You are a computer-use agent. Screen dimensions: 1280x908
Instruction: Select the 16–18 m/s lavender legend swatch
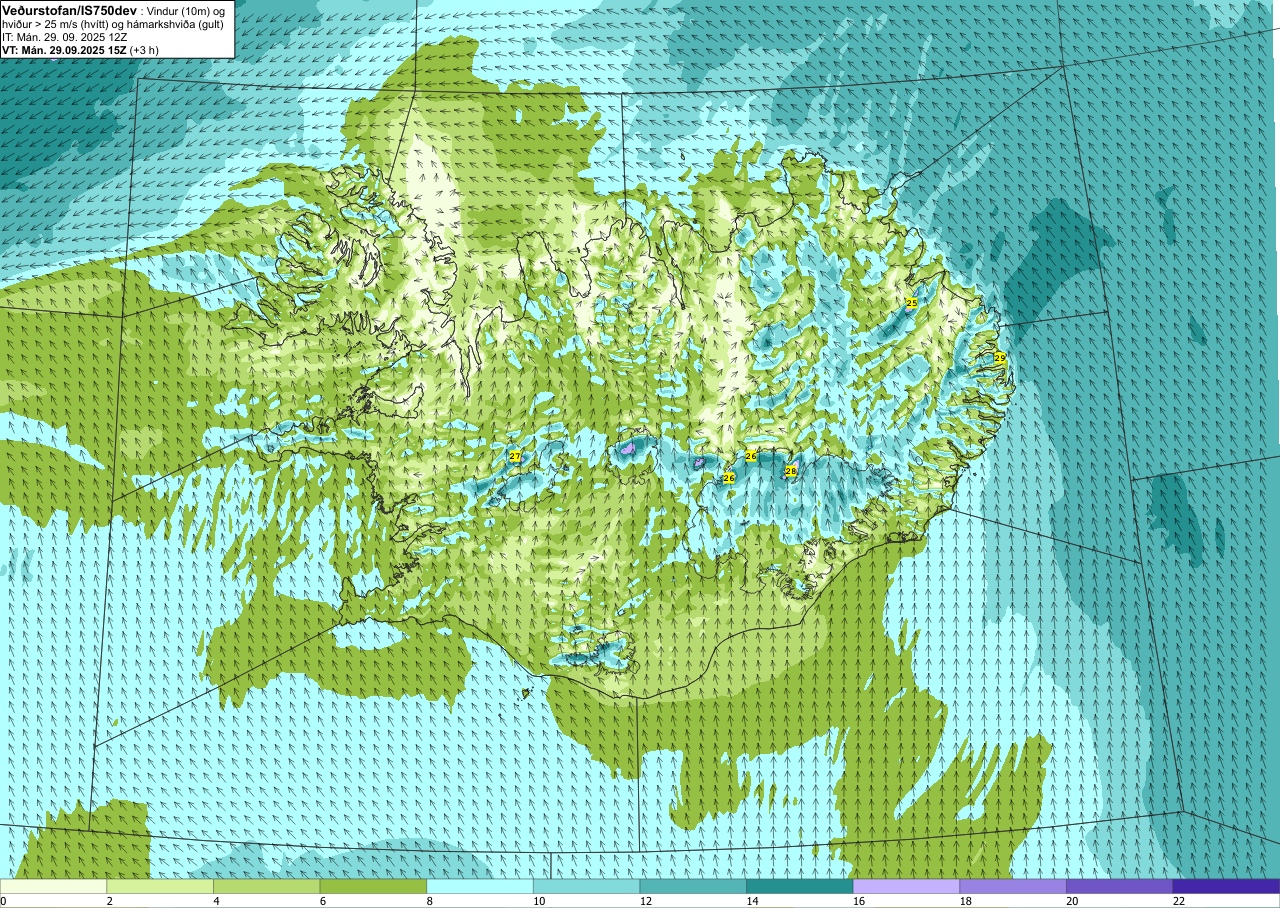906,886
